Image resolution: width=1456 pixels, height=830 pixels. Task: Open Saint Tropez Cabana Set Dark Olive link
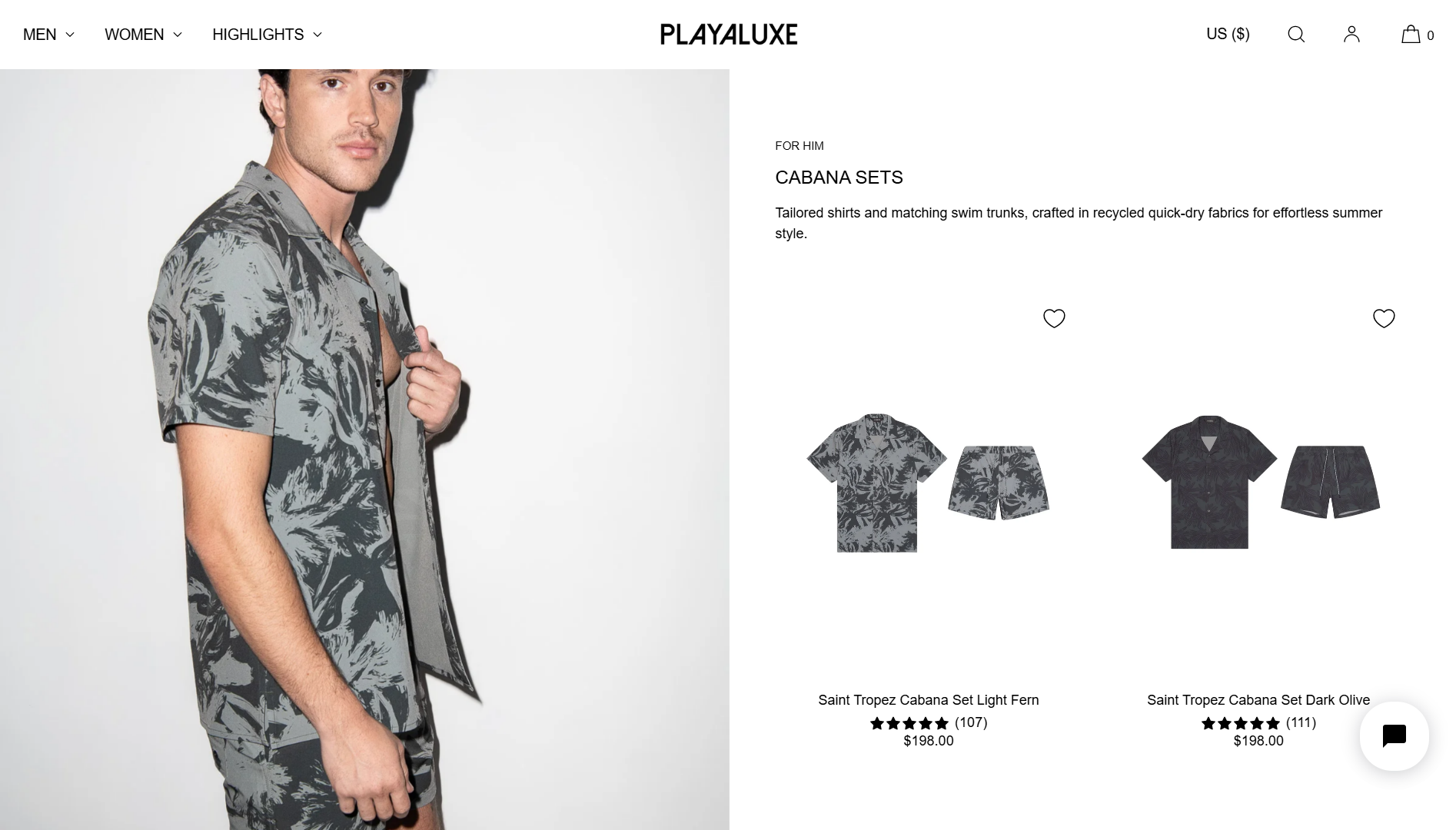(x=1258, y=700)
